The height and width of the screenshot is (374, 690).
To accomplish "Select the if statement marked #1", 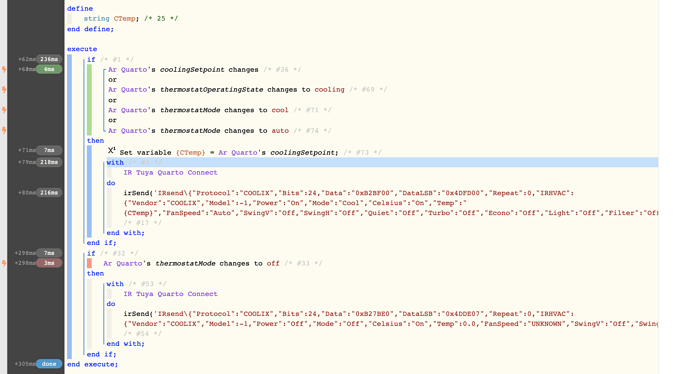I will pyautogui.click(x=110, y=59).
